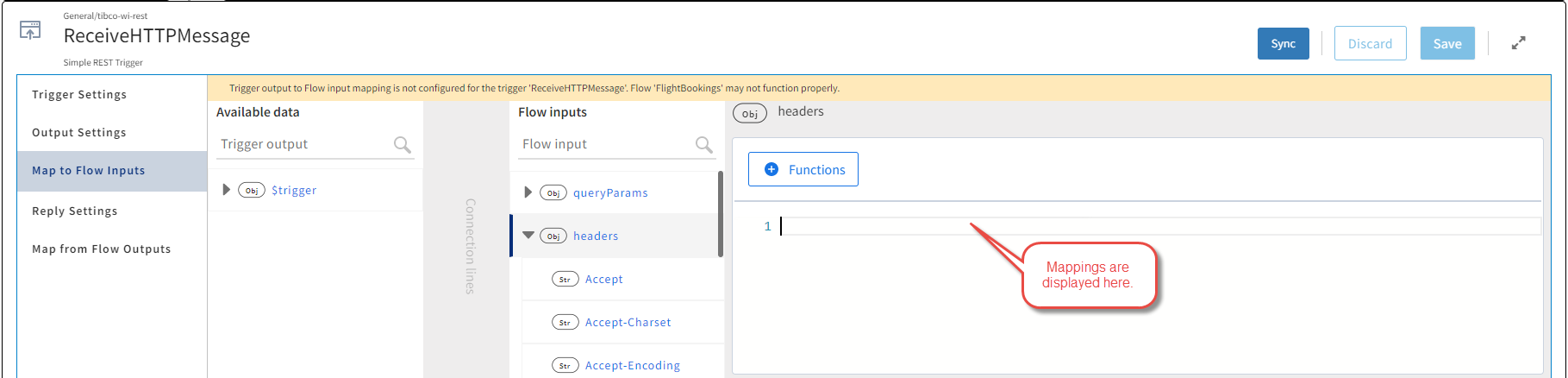
Task: Click the Str type badge beside Accept-Charset
Action: pos(565,323)
